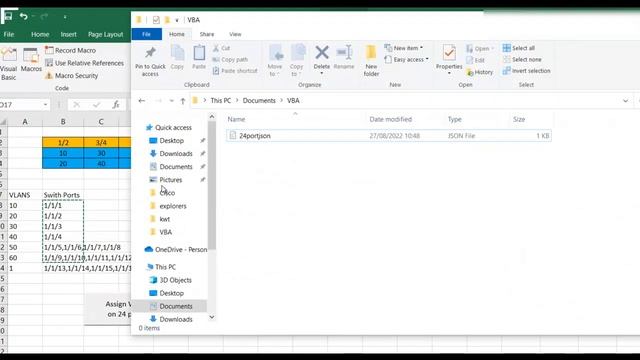
Task: Open the VBA folder in navigation pane
Action: coord(165,232)
